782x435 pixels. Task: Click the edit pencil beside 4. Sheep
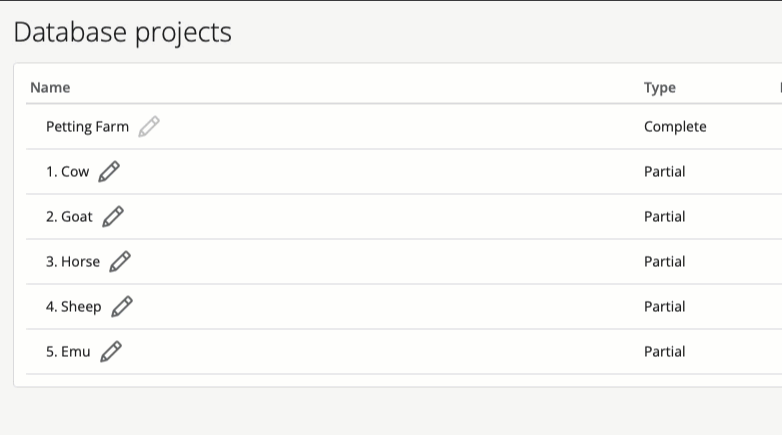[122, 306]
